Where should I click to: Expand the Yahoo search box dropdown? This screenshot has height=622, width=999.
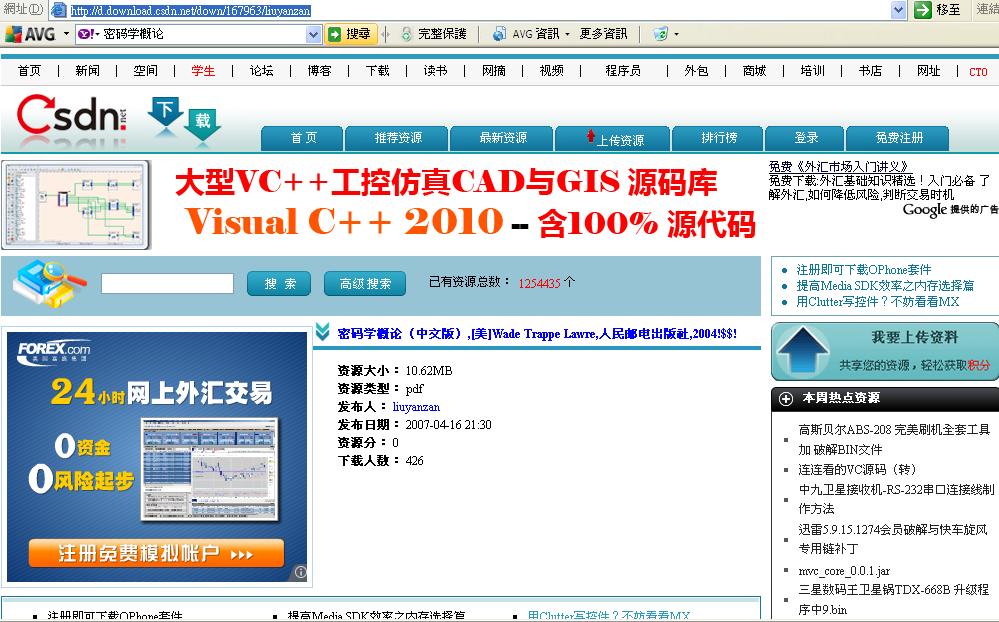click(x=313, y=34)
